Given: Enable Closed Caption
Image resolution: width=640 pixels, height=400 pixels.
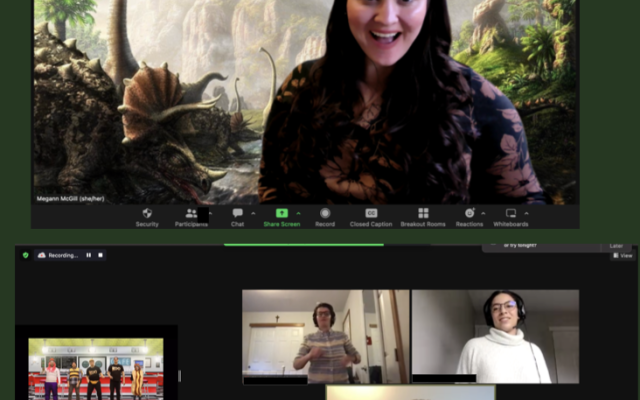Looking at the screenshot, I should coord(371,217).
